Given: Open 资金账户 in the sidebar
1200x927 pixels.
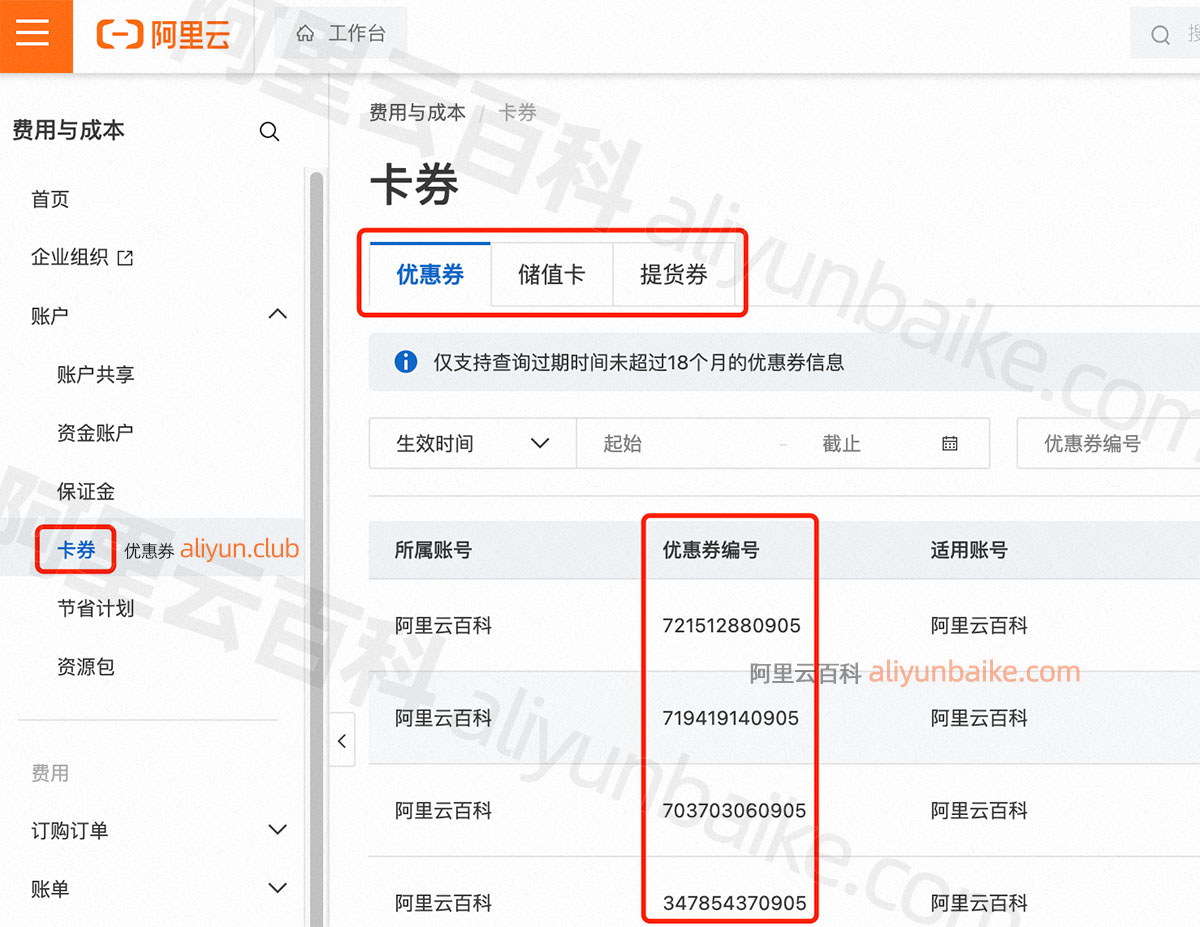Looking at the screenshot, I should pos(95,433).
